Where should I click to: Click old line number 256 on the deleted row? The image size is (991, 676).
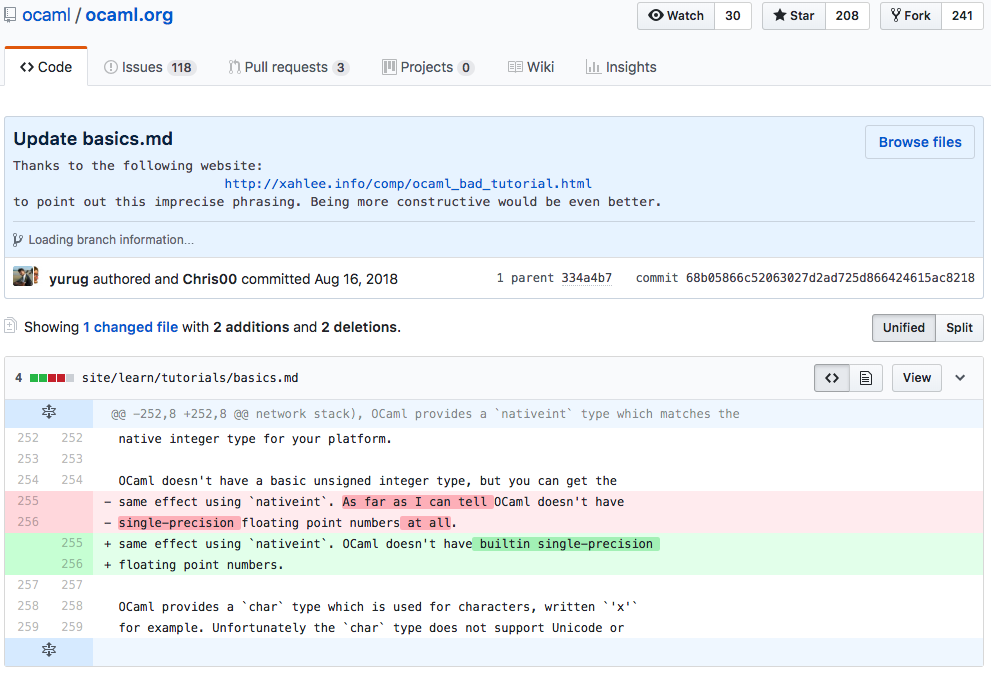pyautogui.click(x=28, y=522)
